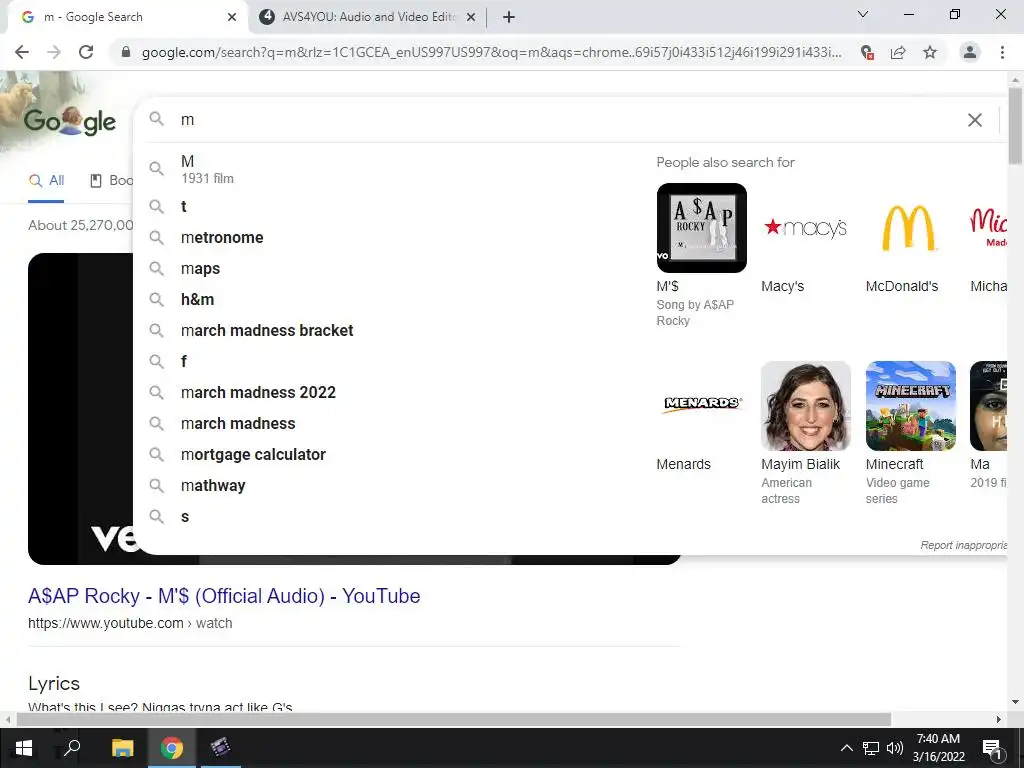Image resolution: width=1024 pixels, height=768 pixels.
Task: Open a new browser tab
Action: [x=509, y=17]
